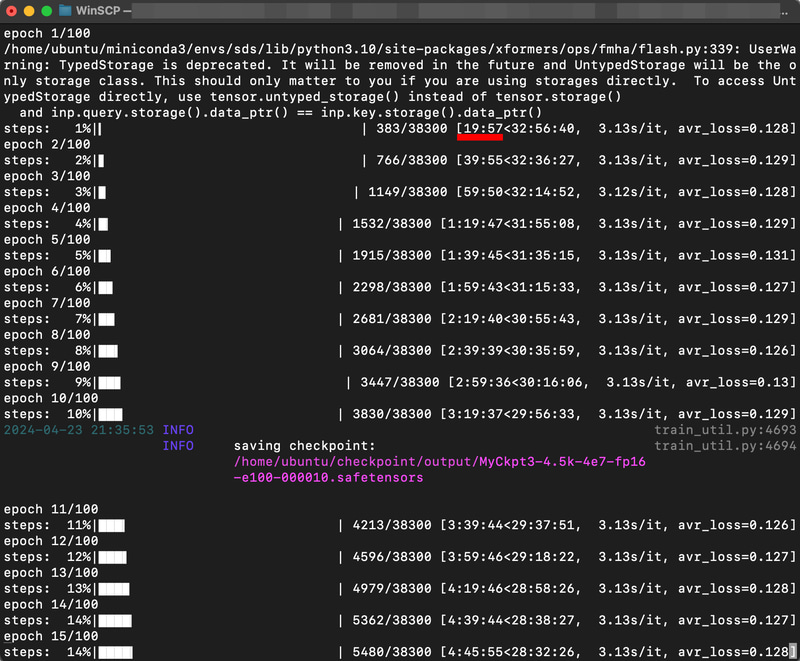Click the step count 4213/38300
The height and width of the screenshot is (661, 800).
pos(392,525)
